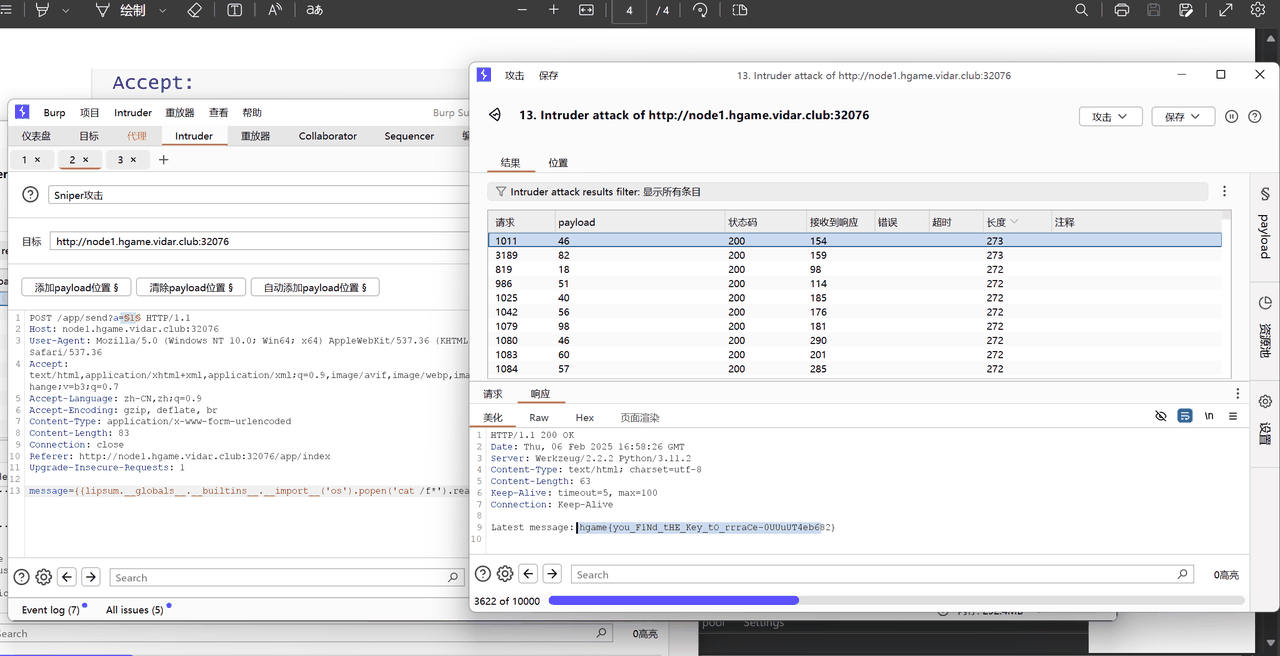The image size is (1280, 656).
Task: Open the 绘制 draw options arrow
Action: click(164, 10)
